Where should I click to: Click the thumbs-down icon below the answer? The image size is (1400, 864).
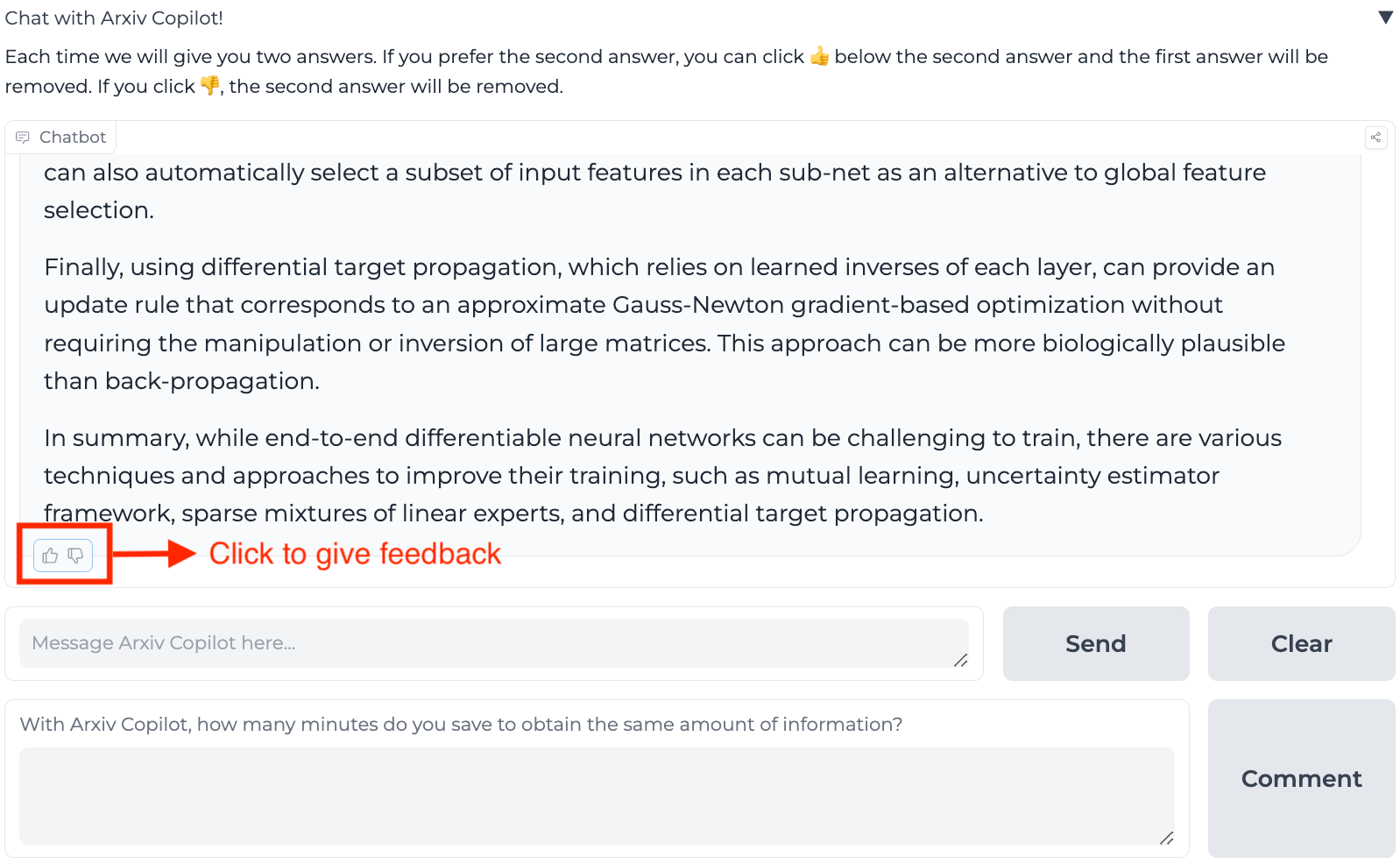[x=76, y=556]
